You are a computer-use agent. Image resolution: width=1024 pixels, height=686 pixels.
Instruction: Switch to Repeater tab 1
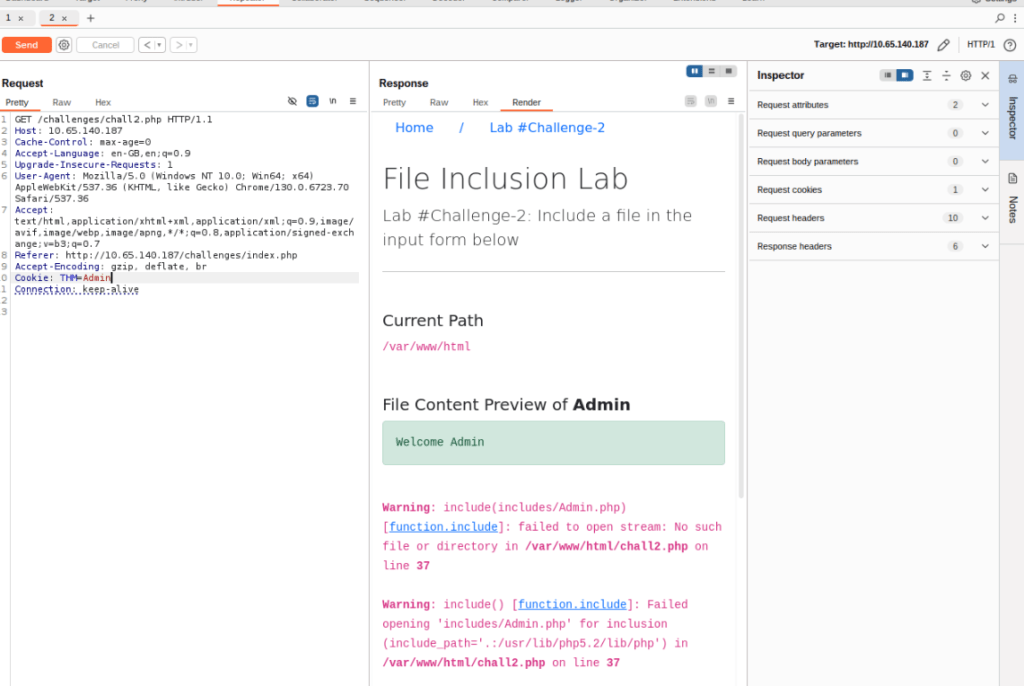point(8,18)
